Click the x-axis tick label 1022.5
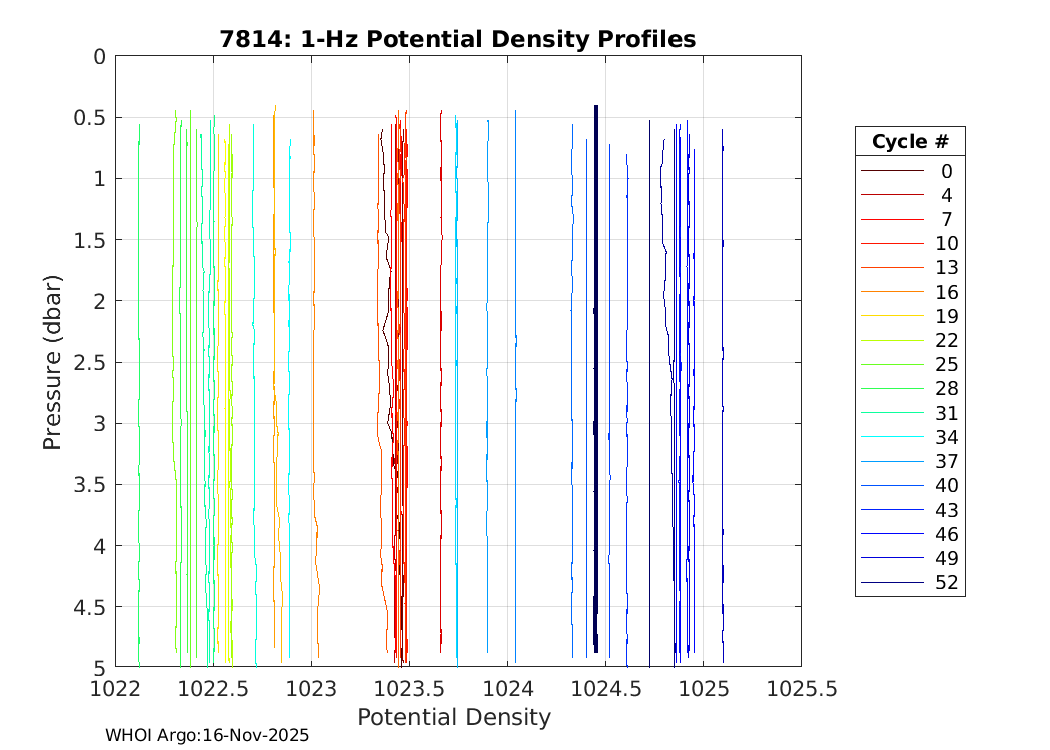The image size is (1050, 750). (213, 688)
